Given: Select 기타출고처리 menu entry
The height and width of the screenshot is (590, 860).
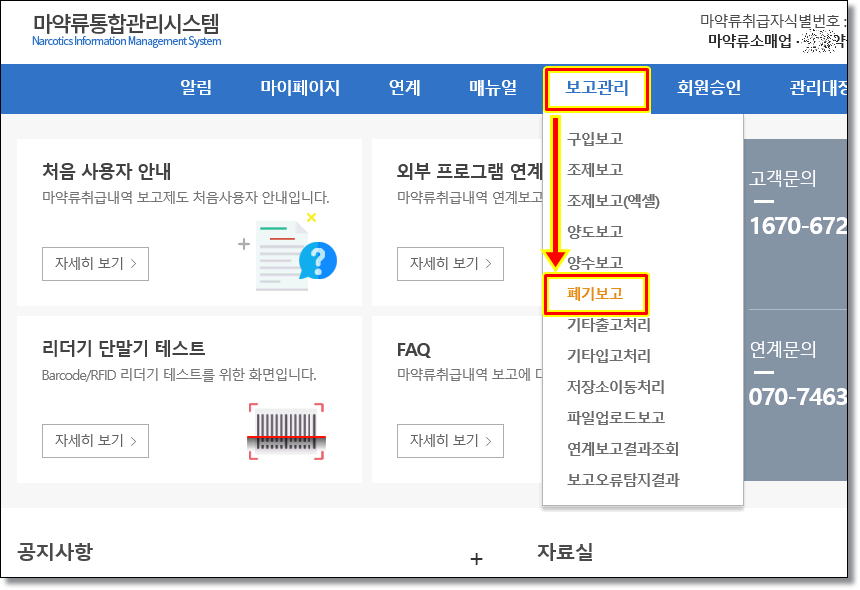Looking at the screenshot, I should point(609,325).
